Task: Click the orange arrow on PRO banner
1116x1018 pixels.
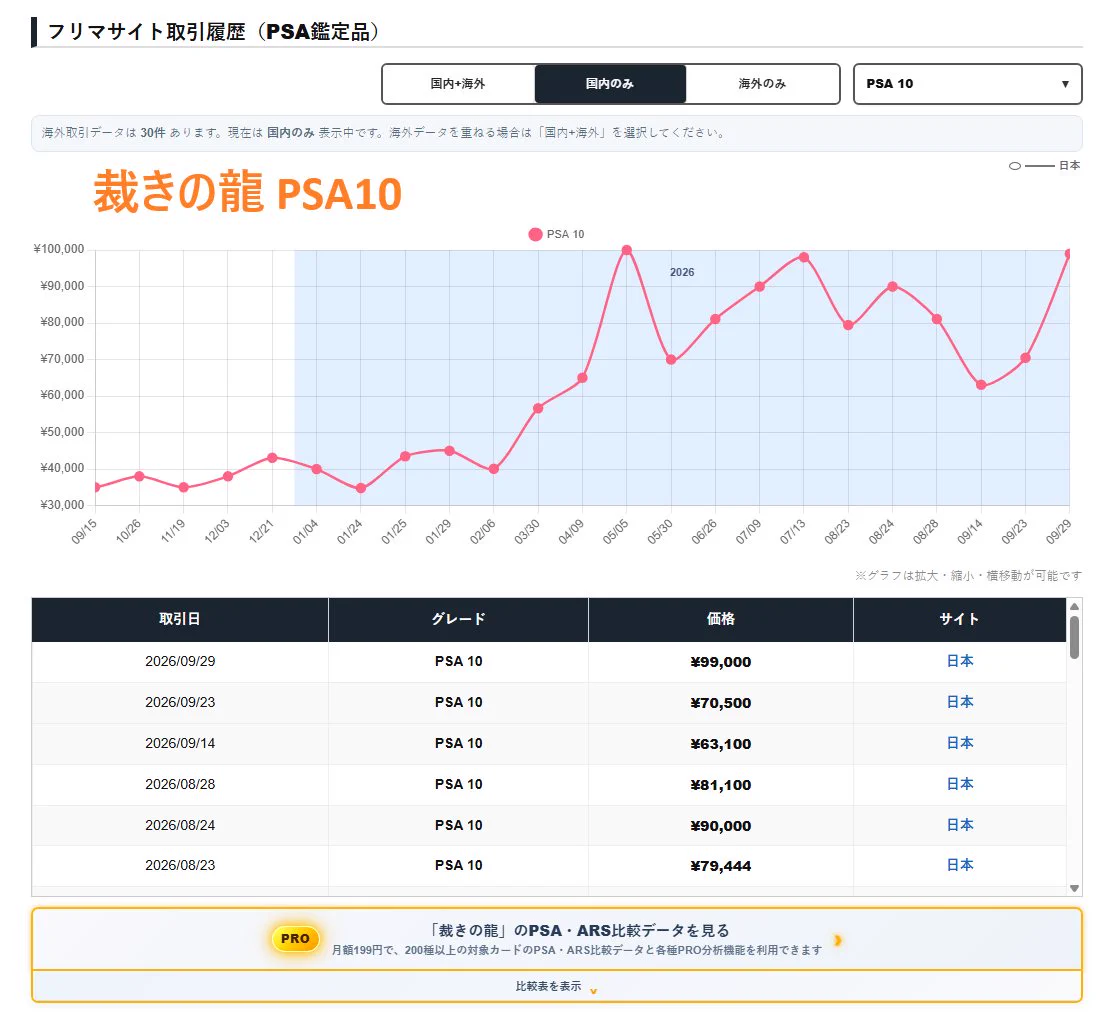Action: click(838, 940)
